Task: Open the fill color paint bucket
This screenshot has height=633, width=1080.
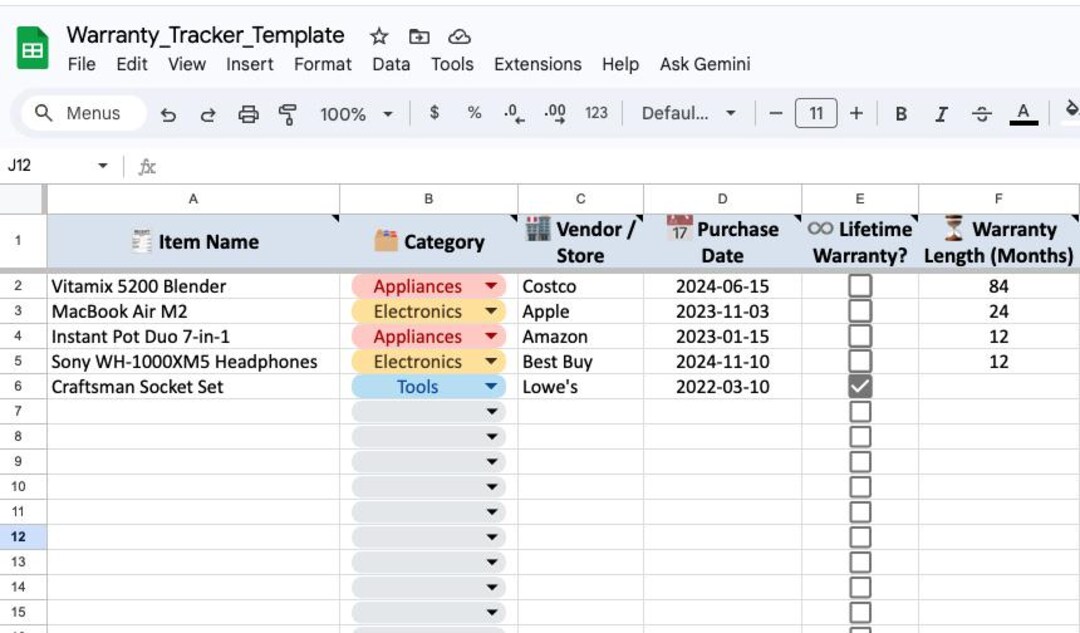Action: pyautogui.click(x=1071, y=112)
